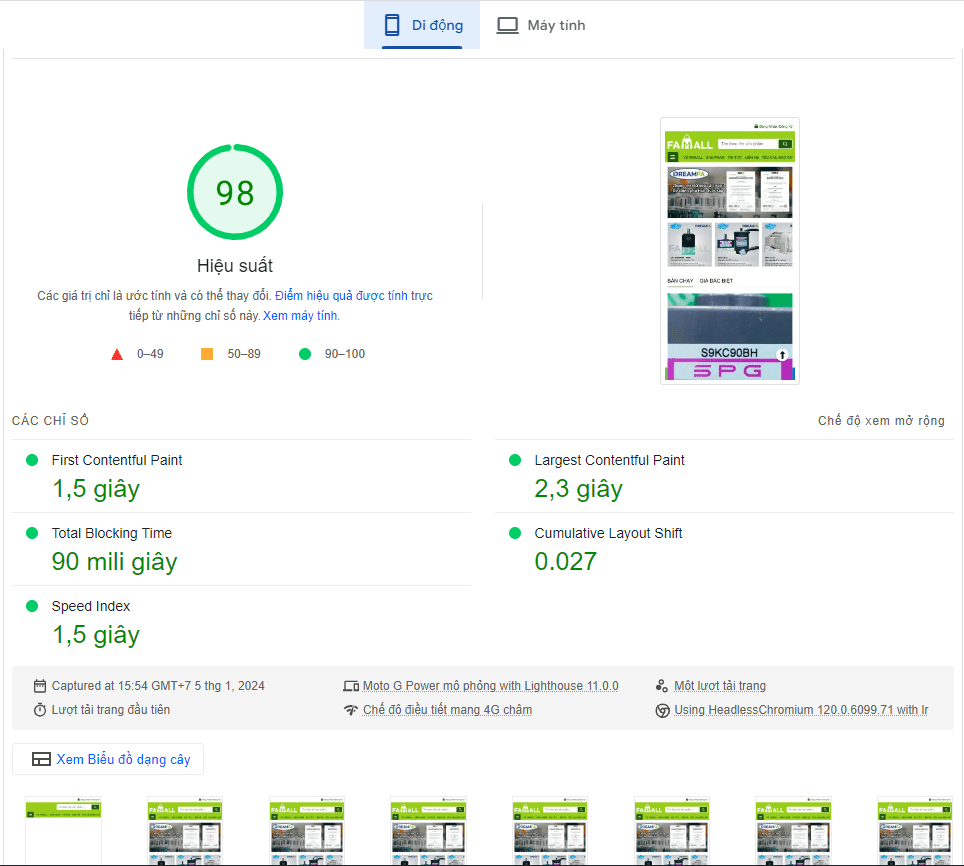Click the Lượt tải trang đầu tiên label

pyautogui.click(x=111, y=710)
